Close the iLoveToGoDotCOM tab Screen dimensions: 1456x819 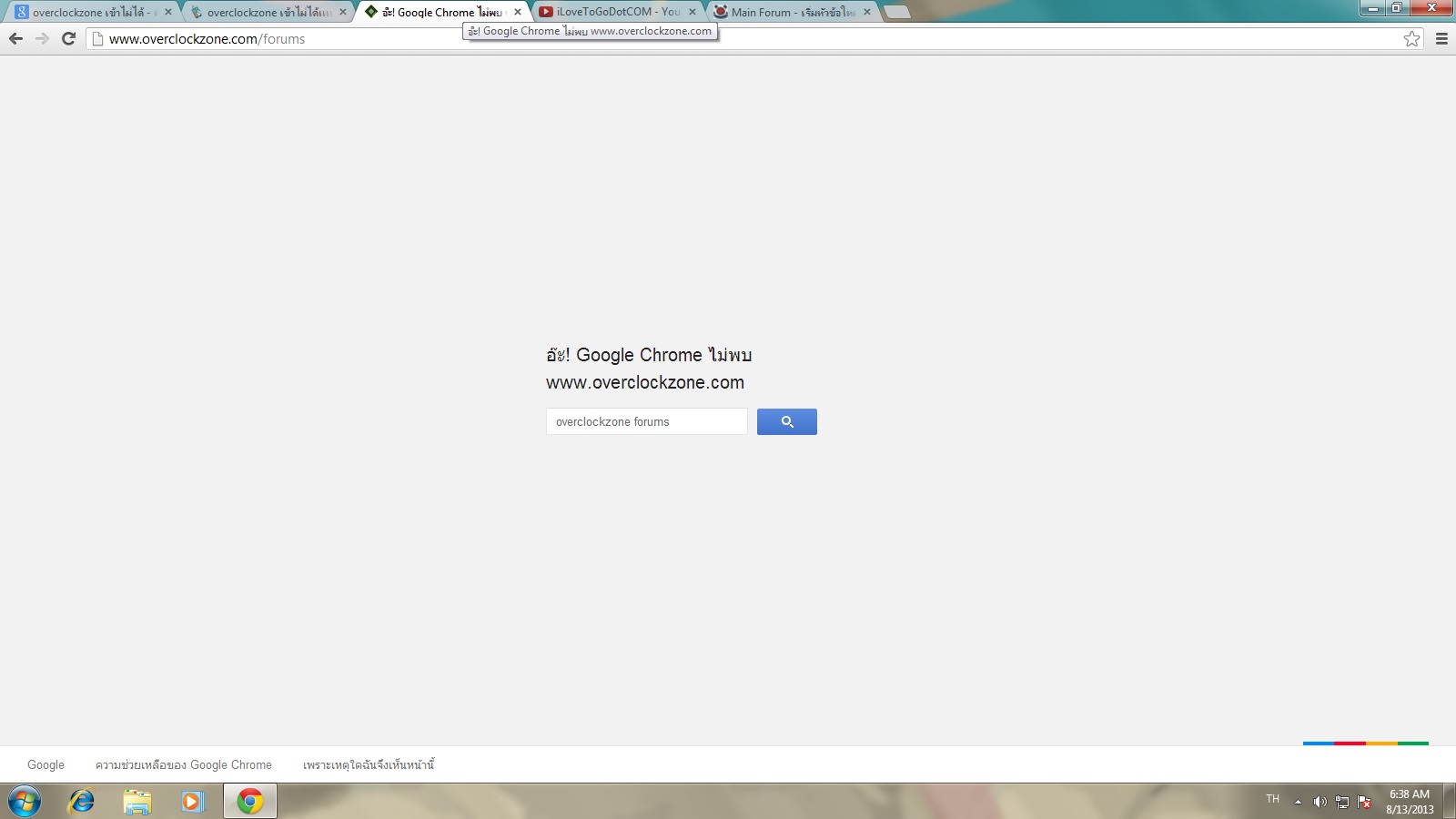[693, 12]
